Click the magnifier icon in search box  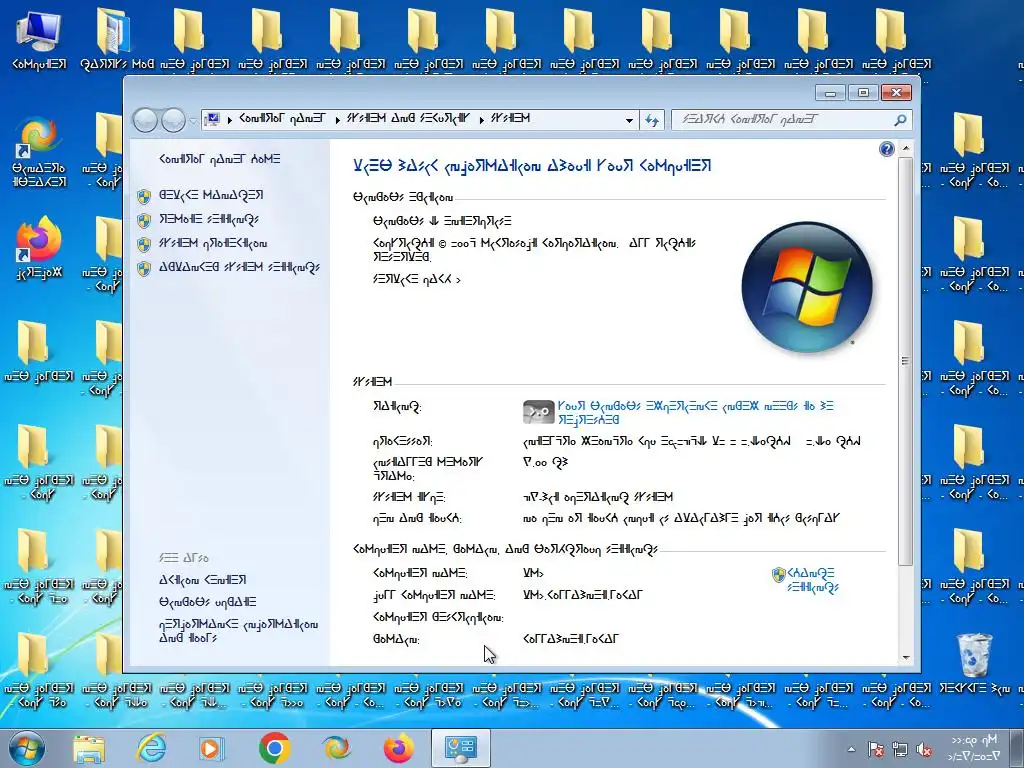click(900, 120)
